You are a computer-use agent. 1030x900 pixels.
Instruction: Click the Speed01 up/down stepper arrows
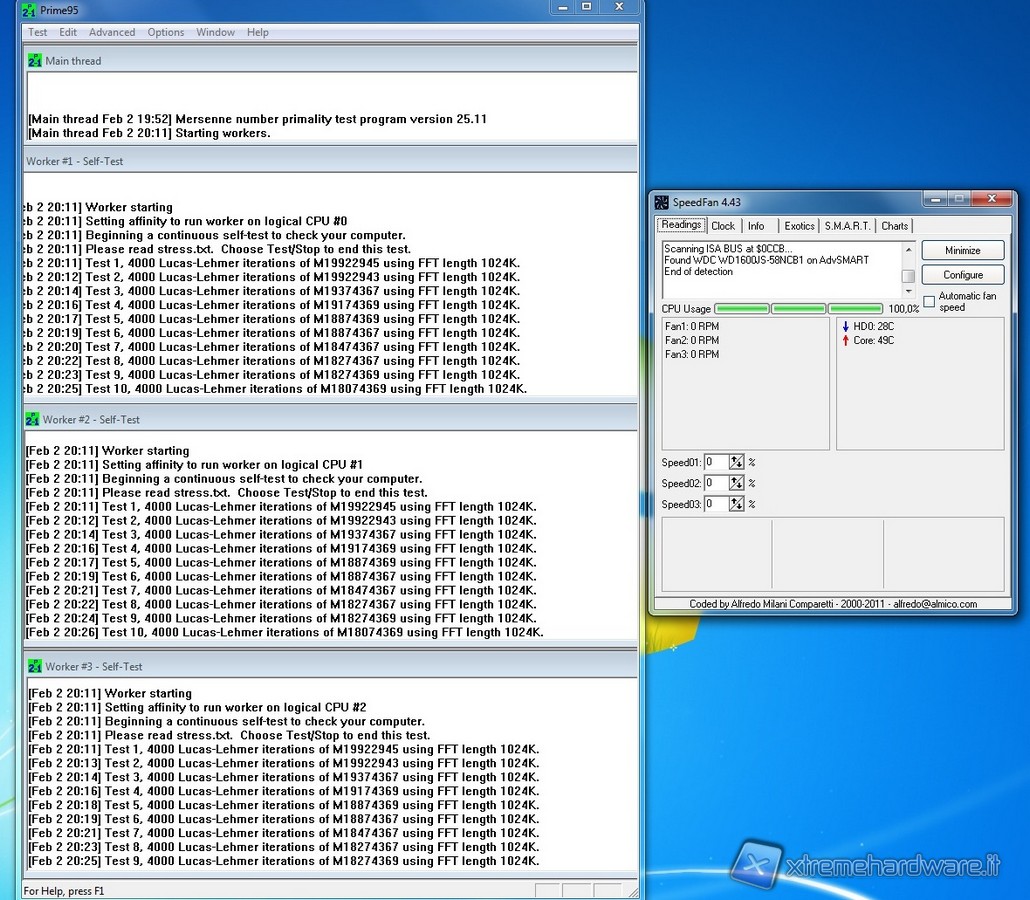pos(737,462)
